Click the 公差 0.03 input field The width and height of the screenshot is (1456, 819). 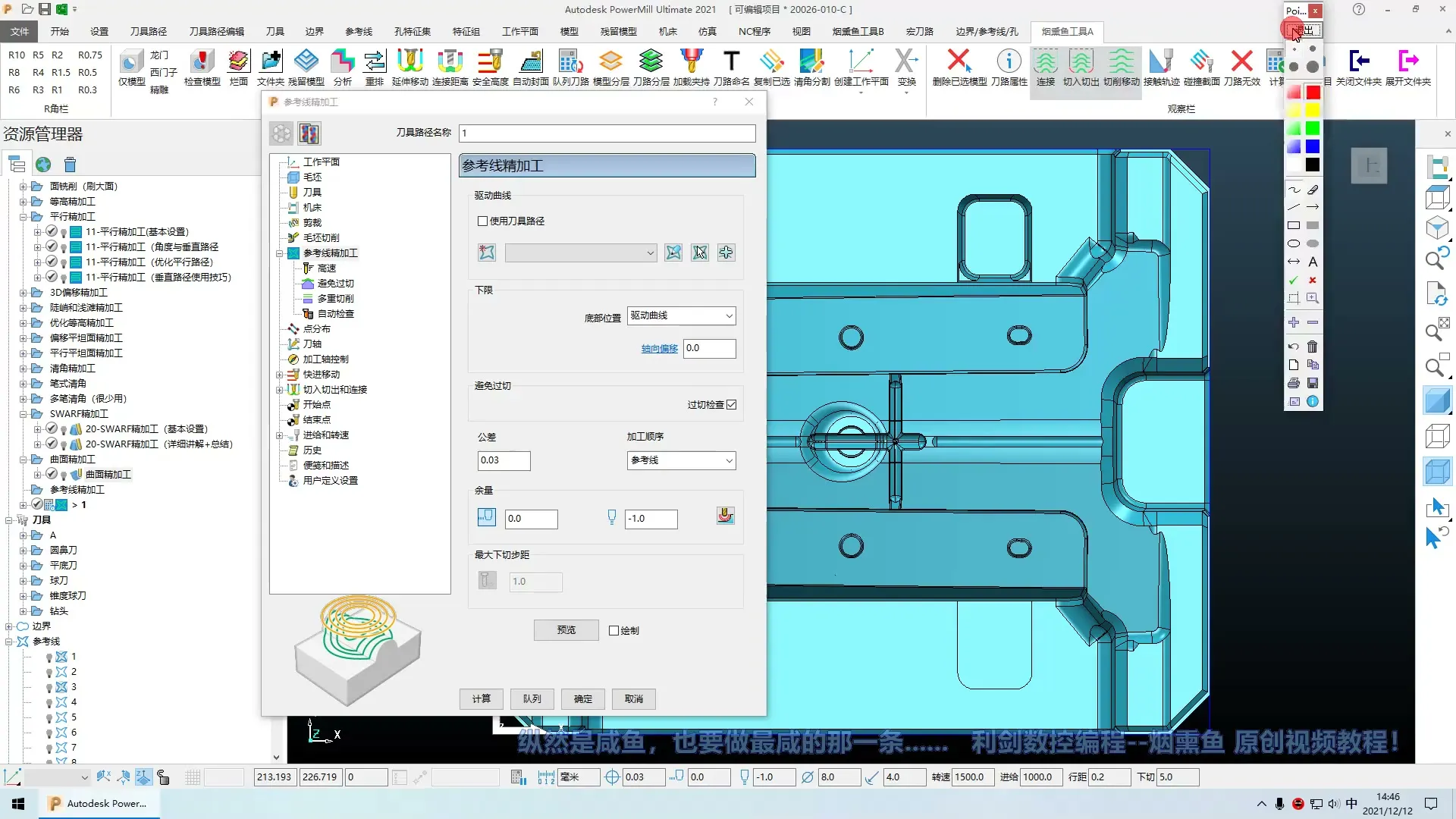(504, 460)
